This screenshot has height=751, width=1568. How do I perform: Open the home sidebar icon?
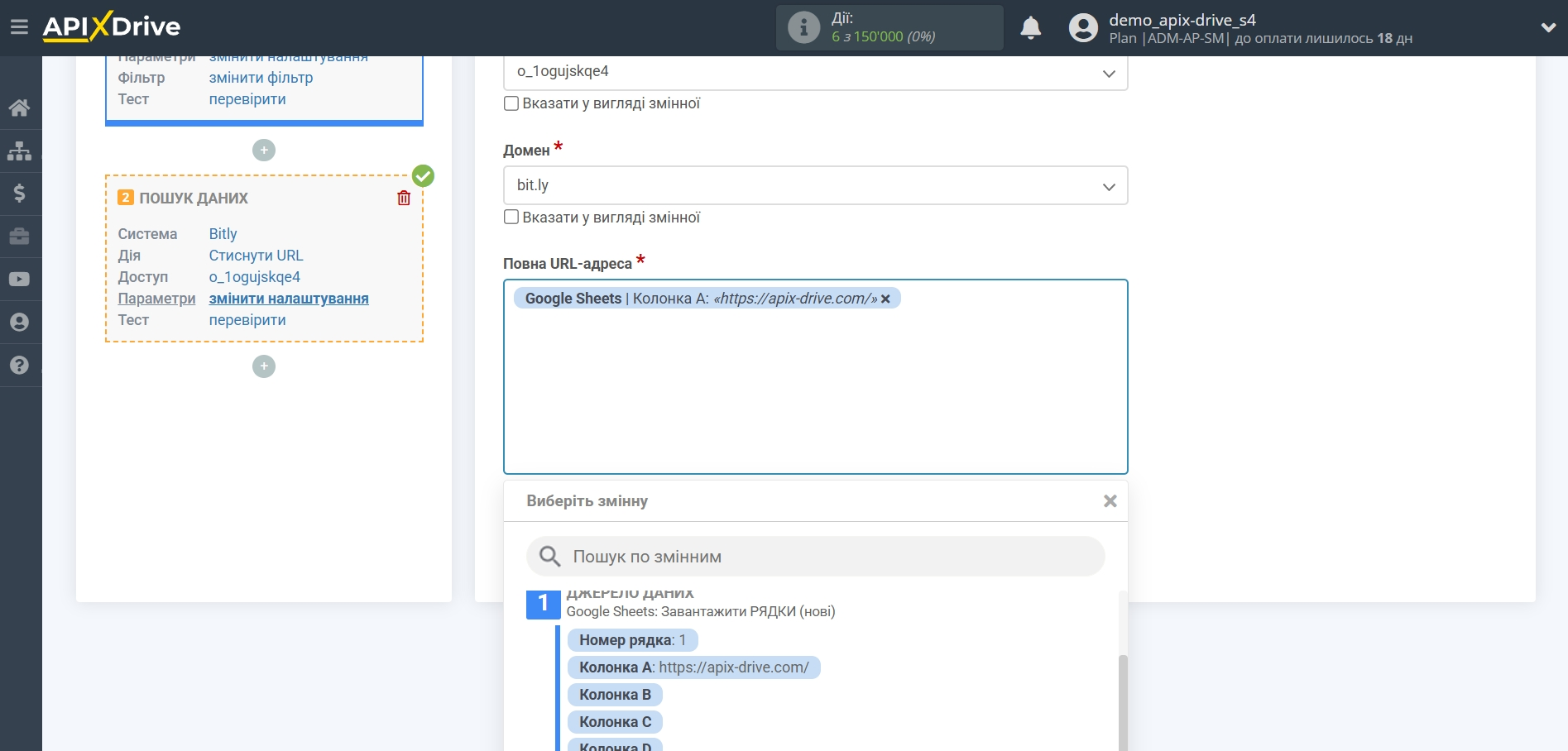click(x=19, y=108)
